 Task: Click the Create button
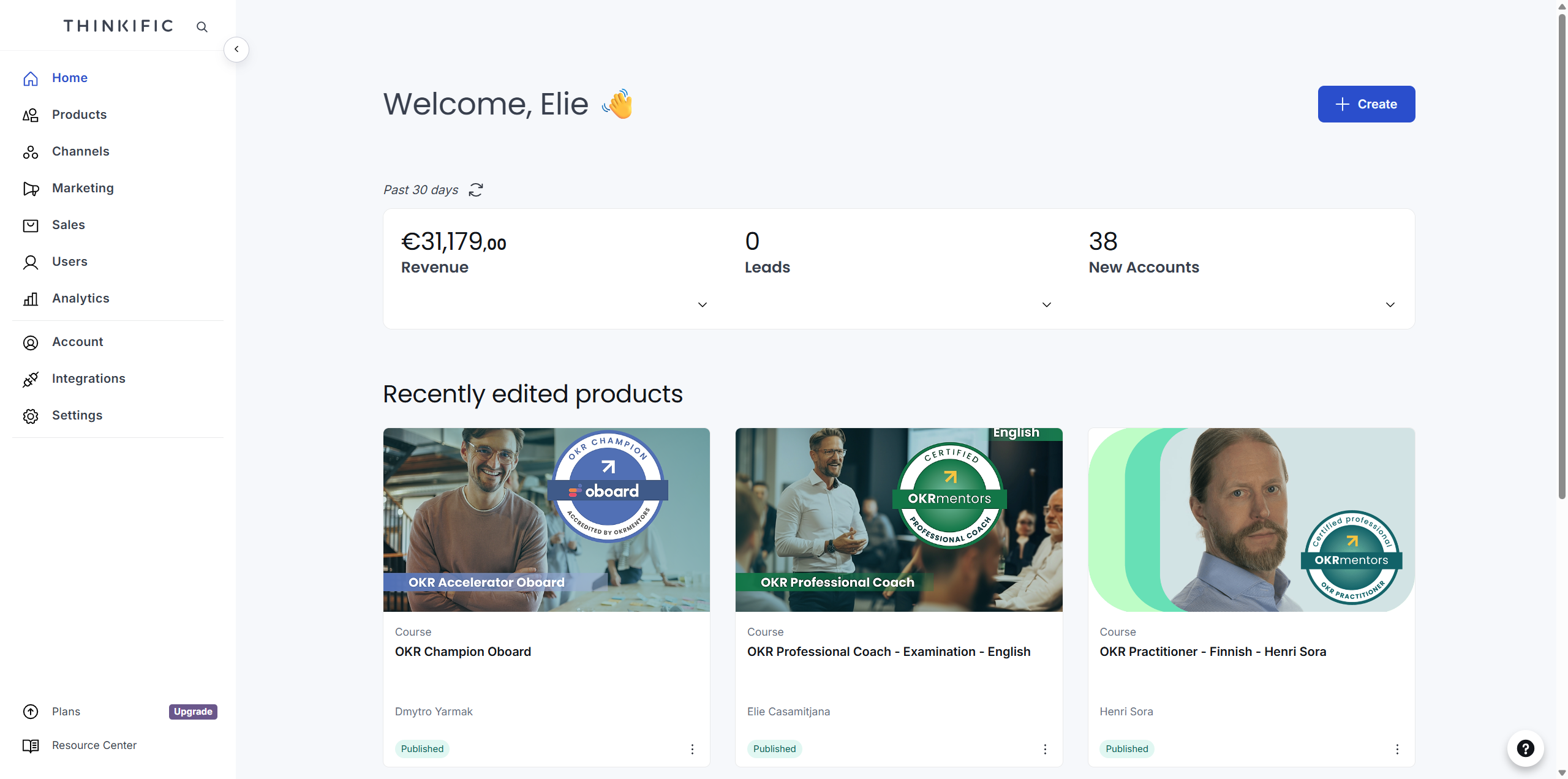click(1366, 104)
